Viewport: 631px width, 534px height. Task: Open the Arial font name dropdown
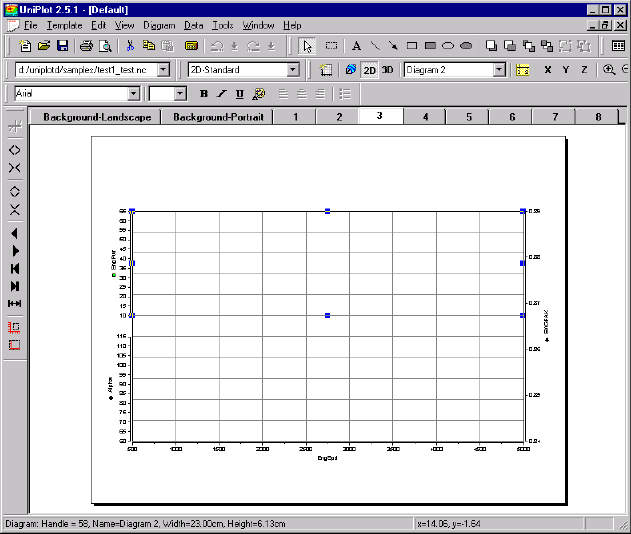tap(133, 93)
